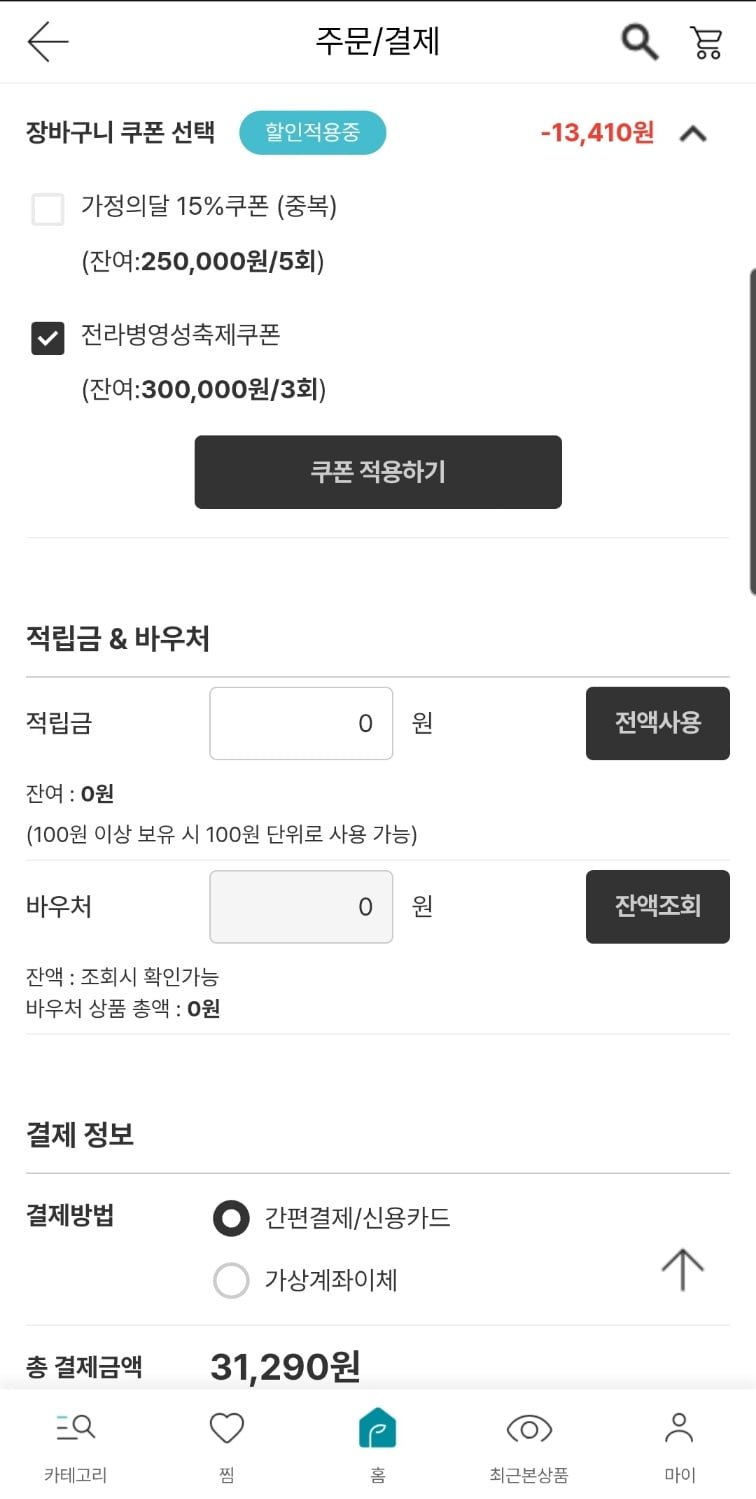The width and height of the screenshot is (756, 1499).
Task: Select 가상계좌이체 payment option
Action: tap(231, 1280)
